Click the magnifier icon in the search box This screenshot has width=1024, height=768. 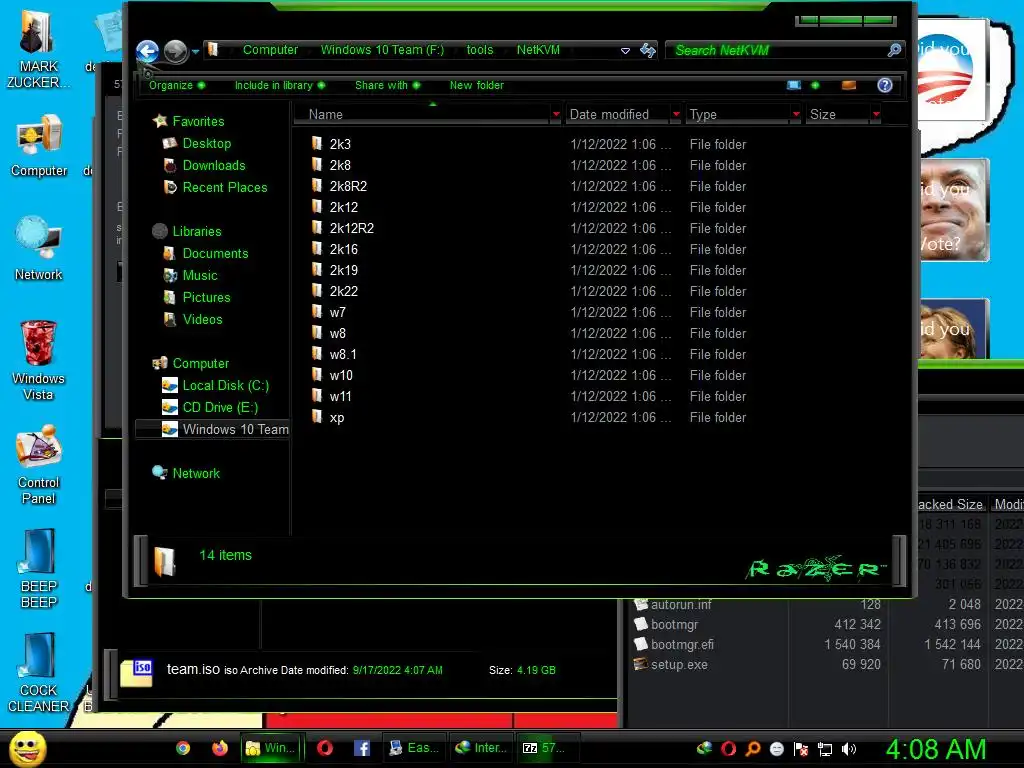point(894,50)
